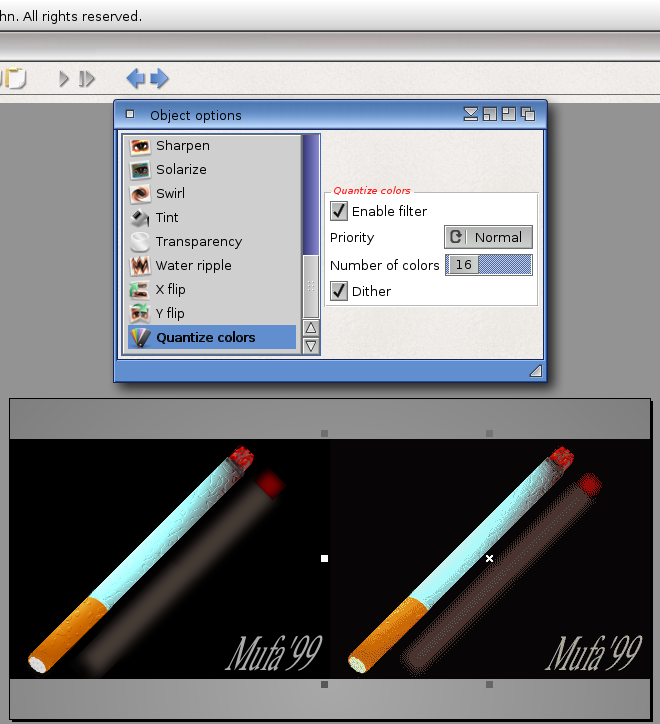Click the gray play triangle toolbar icon
660x724 pixels.
coord(64,79)
